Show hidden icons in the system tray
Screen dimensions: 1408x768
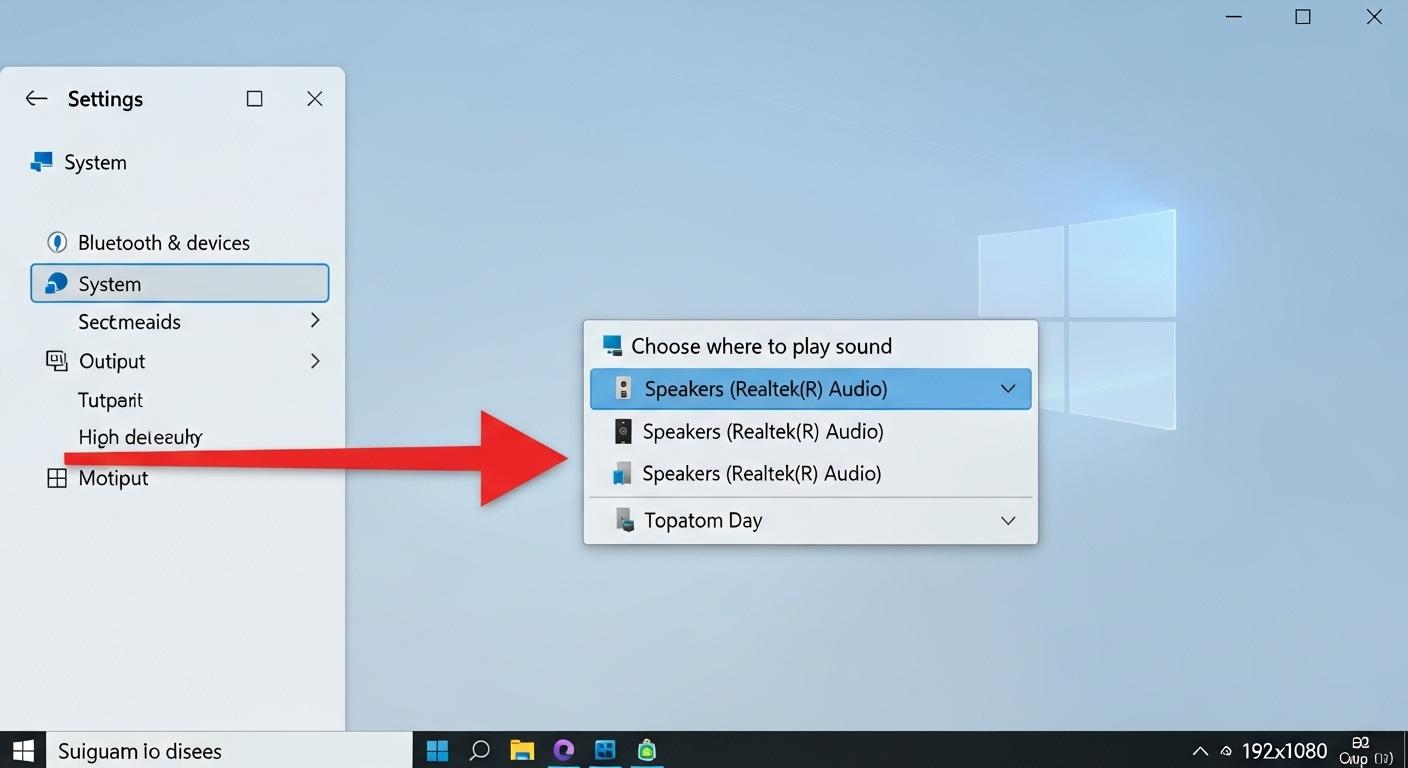1199,750
